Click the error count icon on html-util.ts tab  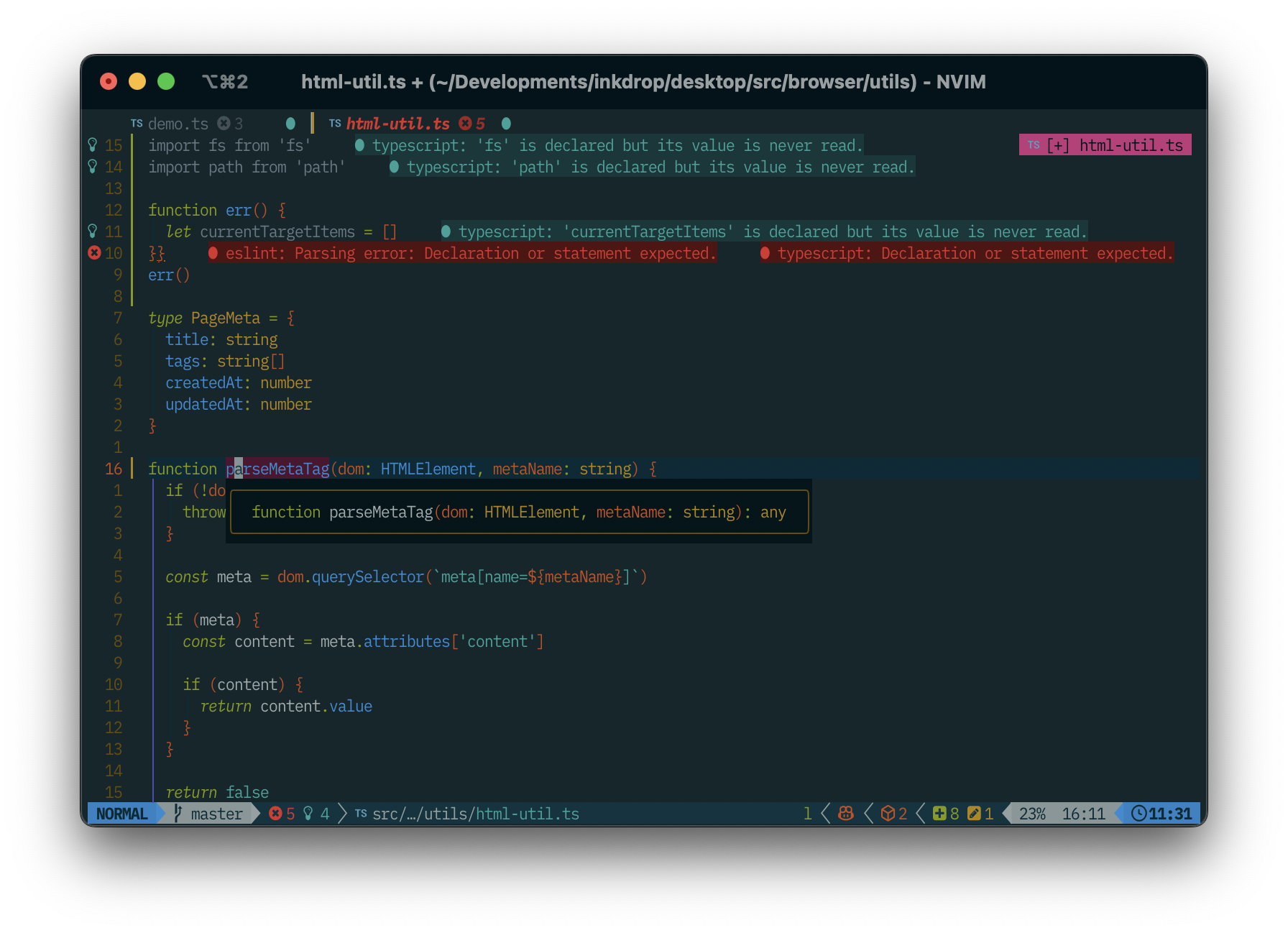[466, 124]
